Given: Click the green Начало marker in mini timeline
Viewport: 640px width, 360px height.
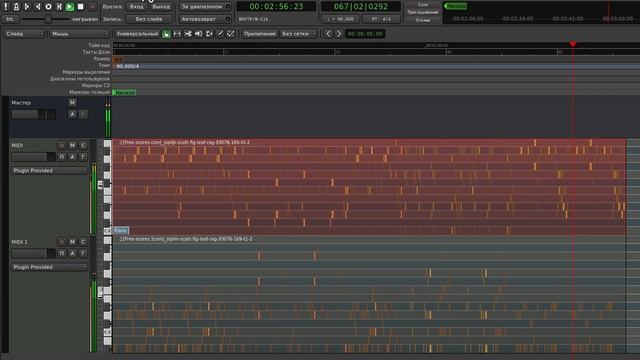Looking at the screenshot, I should tap(456, 6).
